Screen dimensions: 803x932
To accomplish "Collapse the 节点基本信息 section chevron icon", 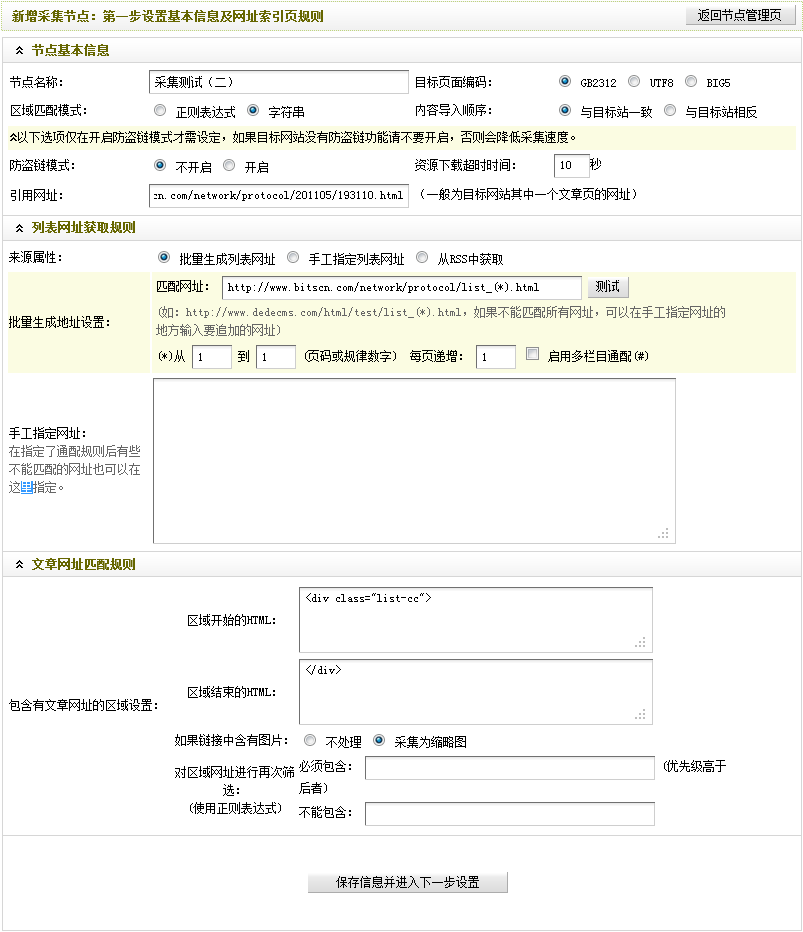I will pyautogui.click(x=19, y=50).
